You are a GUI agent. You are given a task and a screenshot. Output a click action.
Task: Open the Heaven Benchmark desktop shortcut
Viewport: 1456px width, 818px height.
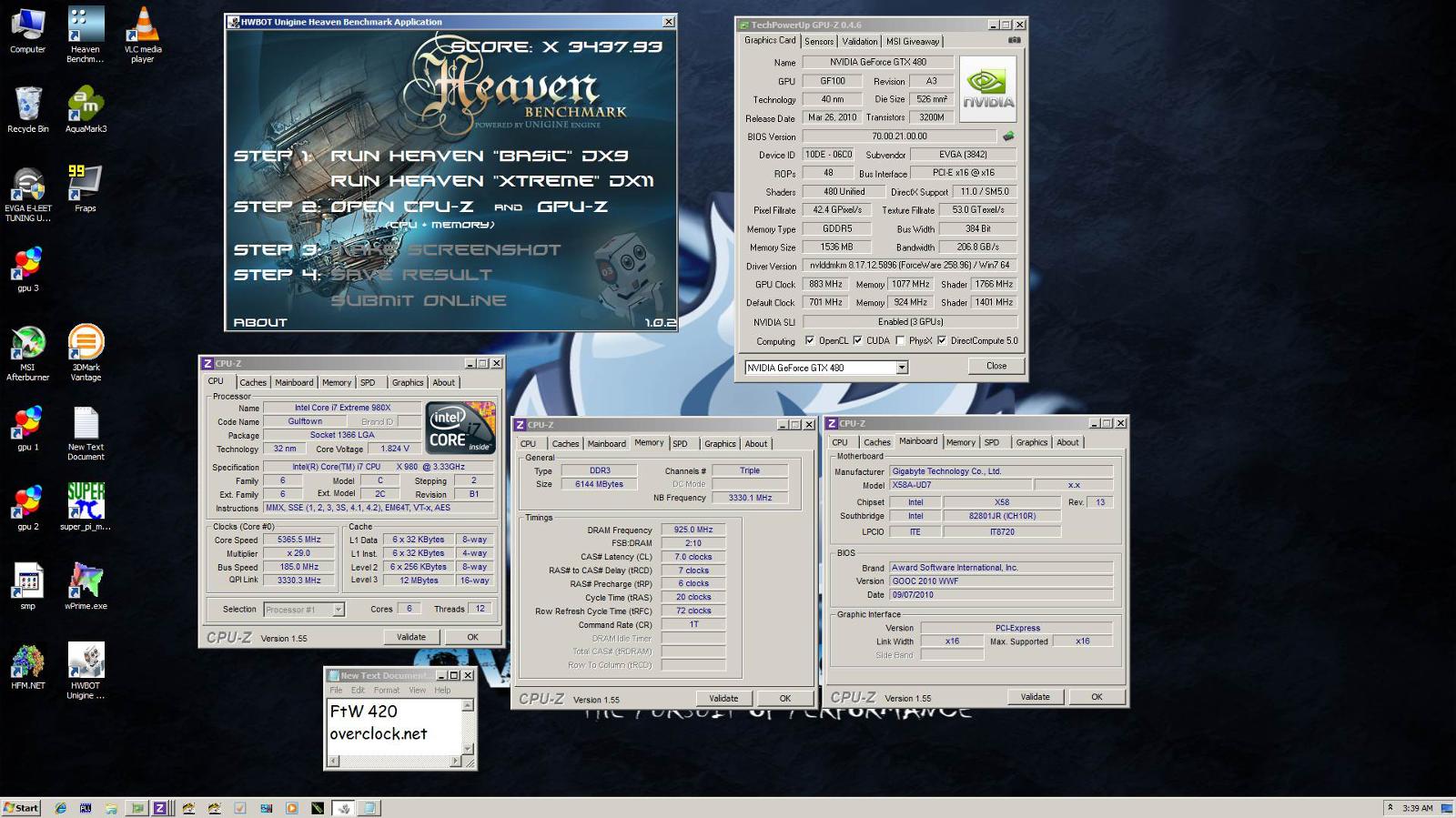click(x=85, y=35)
